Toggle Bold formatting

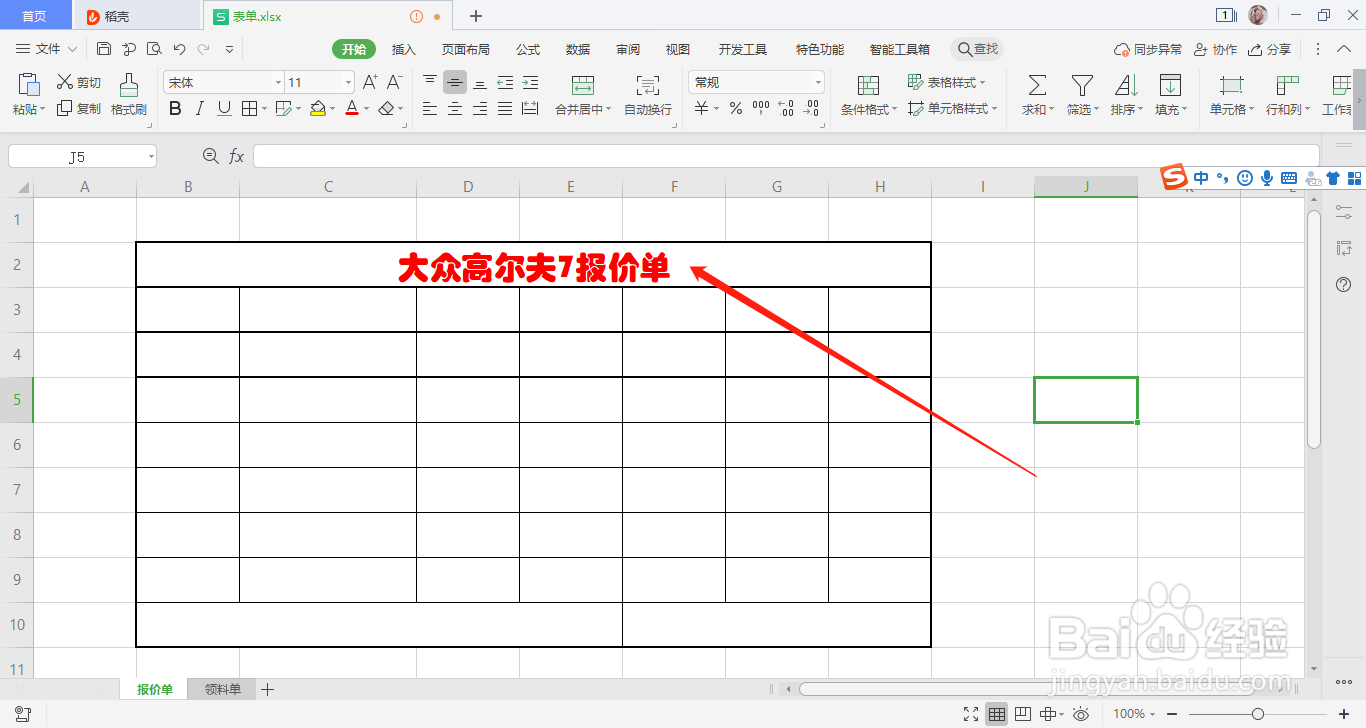tap(175, 108)
